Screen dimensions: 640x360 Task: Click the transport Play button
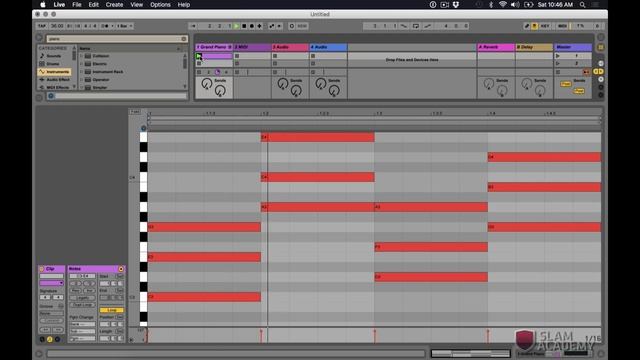pos(236,26)
